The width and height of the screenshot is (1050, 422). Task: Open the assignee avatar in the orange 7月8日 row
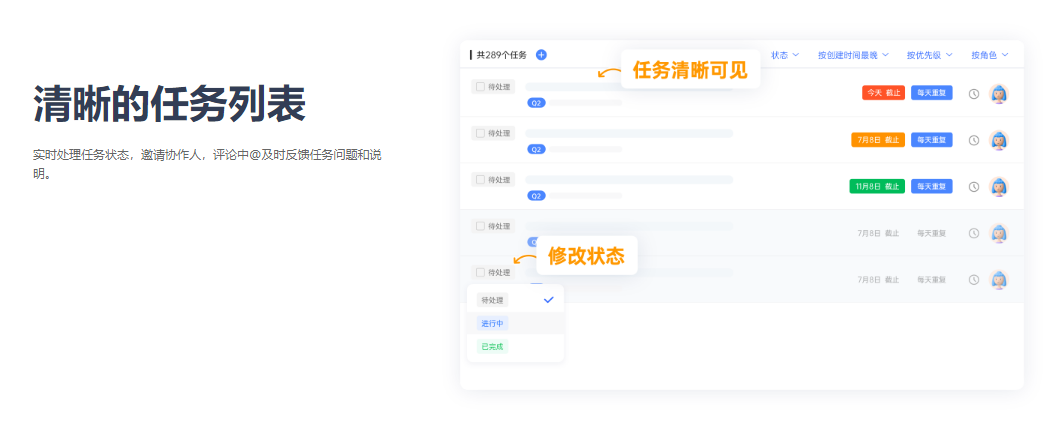[999, 140]
